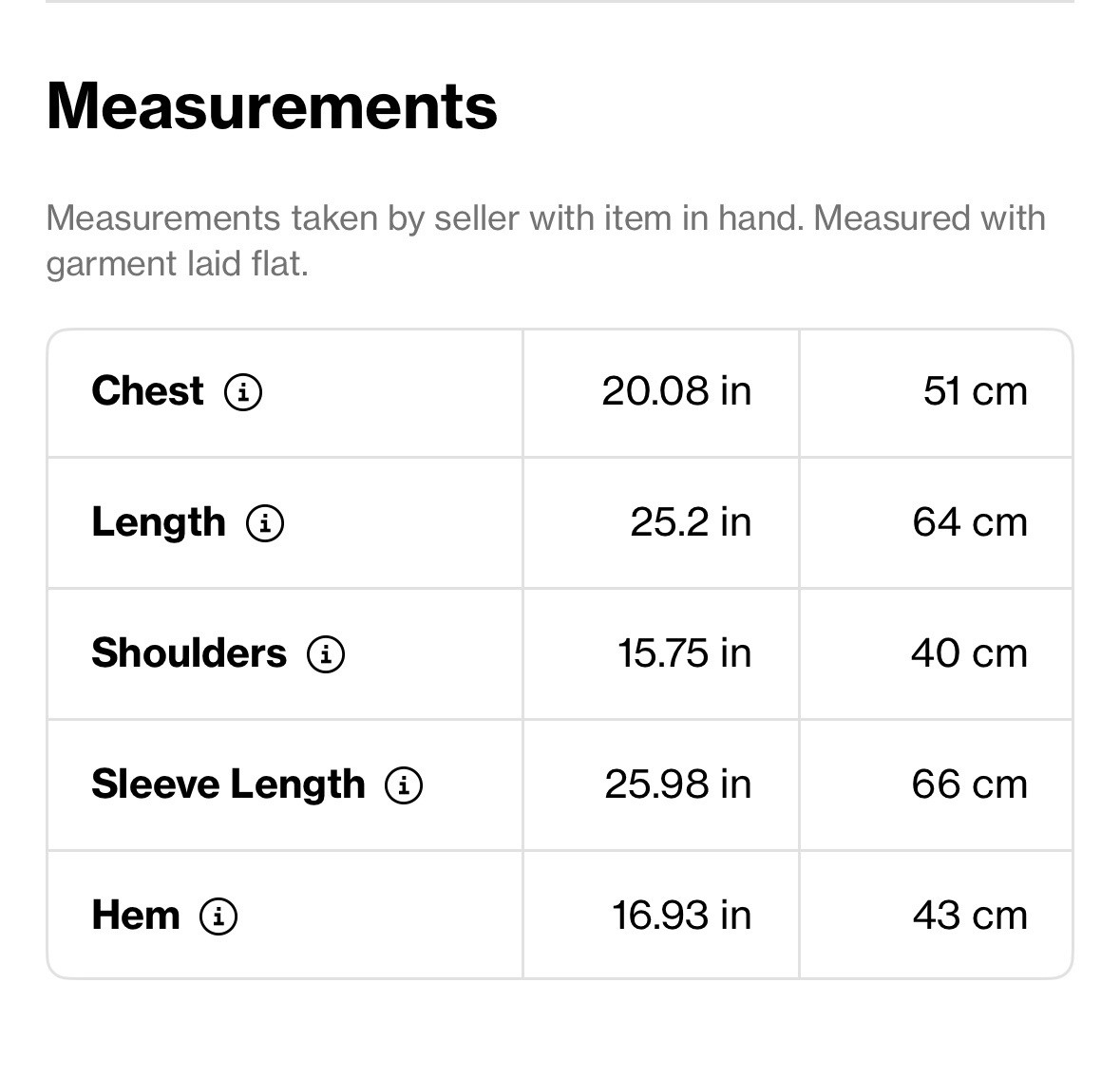Image resolution: width=1120 pixels, height=1077 pixels.
Task: Click the 15.75 in shoulders value
Action: 684,653
